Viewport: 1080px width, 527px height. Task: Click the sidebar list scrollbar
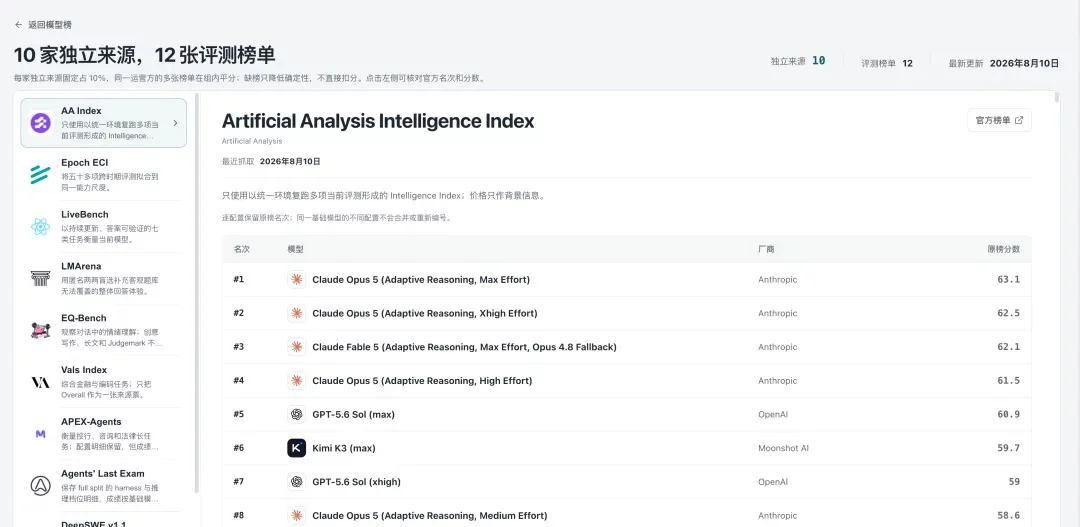pyautogui.click(x=197, y=293)
